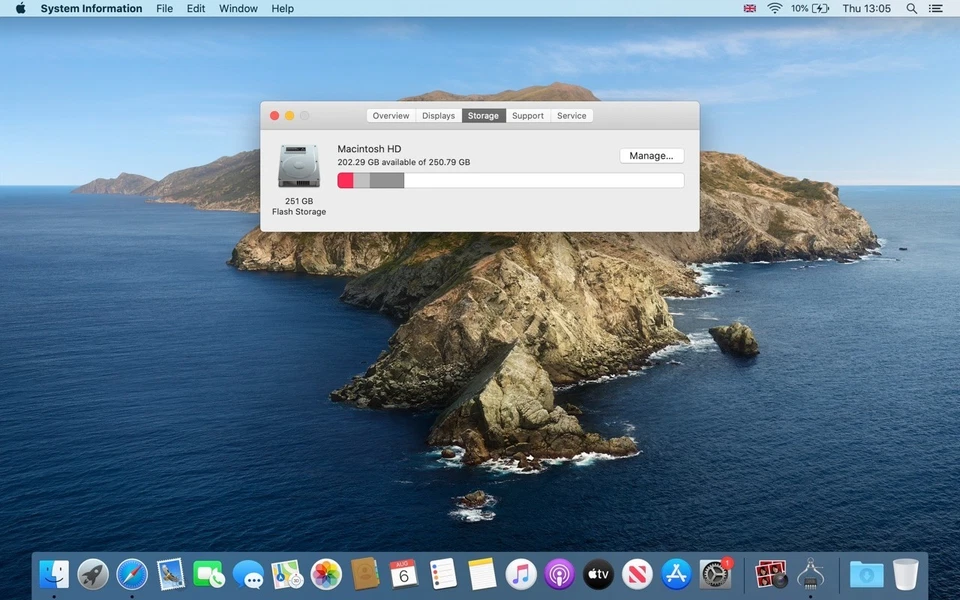Open the Window menu
Image resolution: width=960 pixels, height=600 pixels.
coord(238,9)
